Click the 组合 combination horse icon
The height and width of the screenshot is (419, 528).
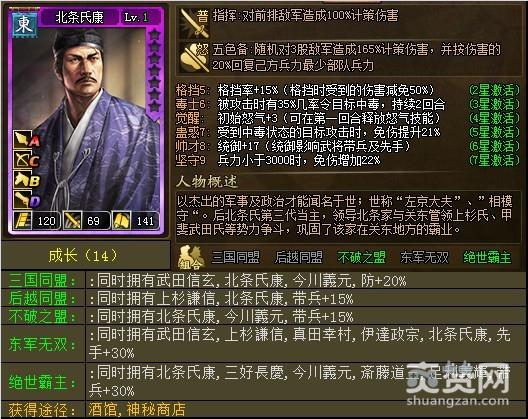190,258
